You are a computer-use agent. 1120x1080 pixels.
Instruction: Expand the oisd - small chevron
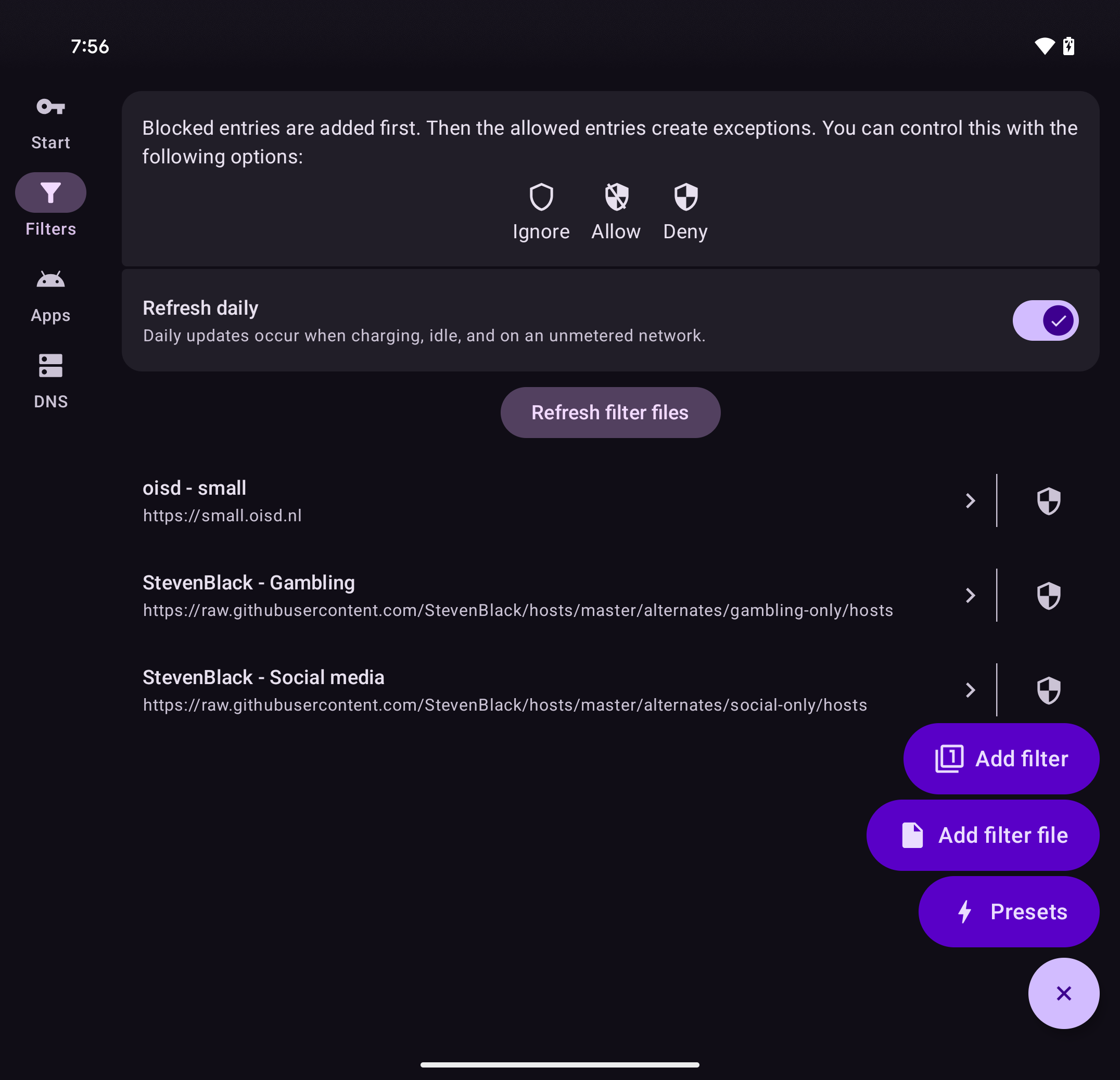[x=970, y=501]
